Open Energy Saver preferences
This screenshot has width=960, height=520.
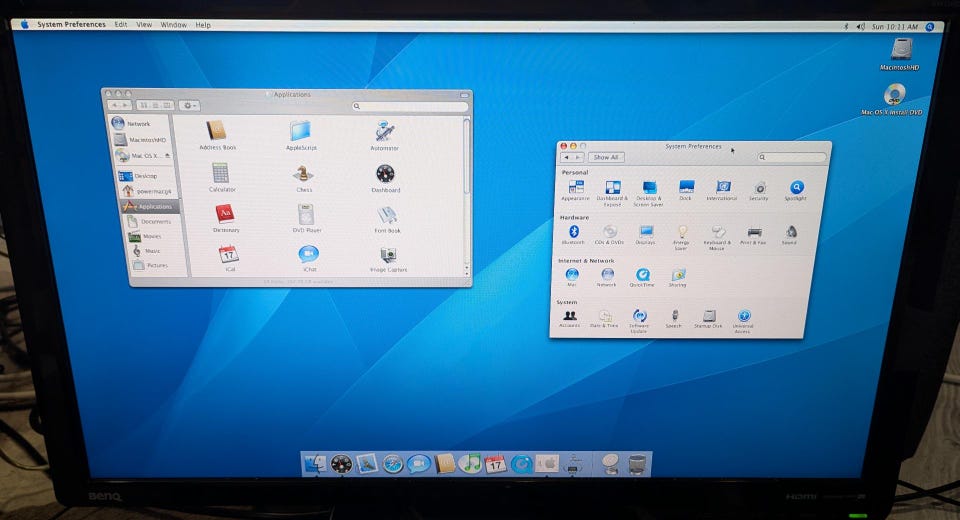pos(681,237)
